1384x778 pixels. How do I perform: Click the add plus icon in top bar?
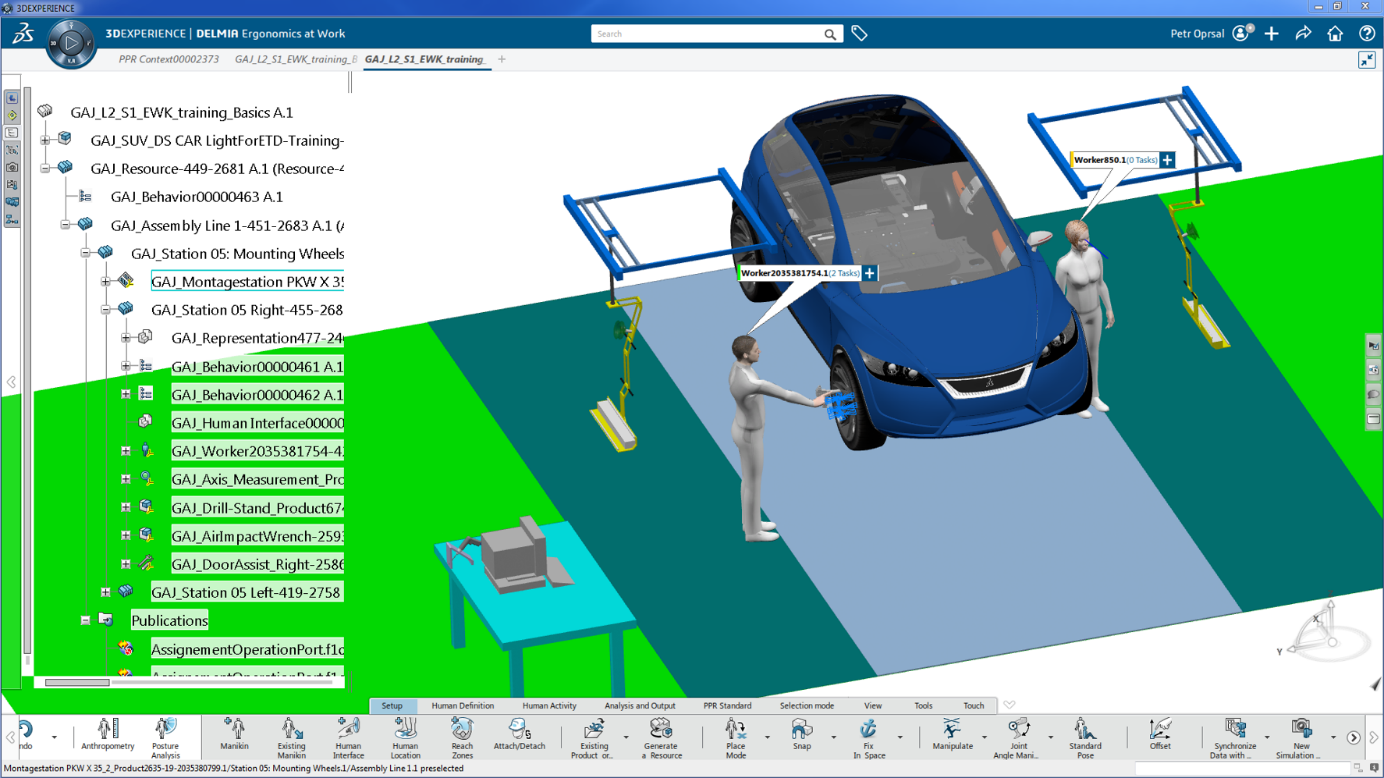tap(1271, 34)
